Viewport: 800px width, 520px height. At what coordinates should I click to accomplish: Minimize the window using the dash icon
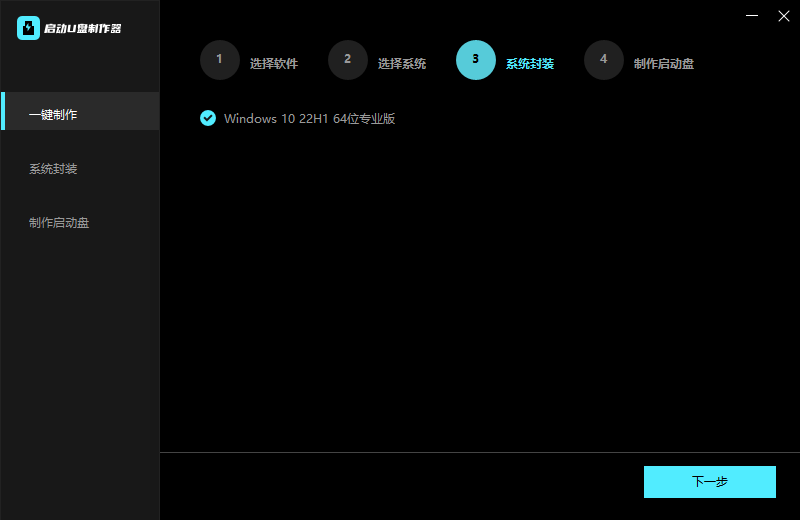click(752, 15)
